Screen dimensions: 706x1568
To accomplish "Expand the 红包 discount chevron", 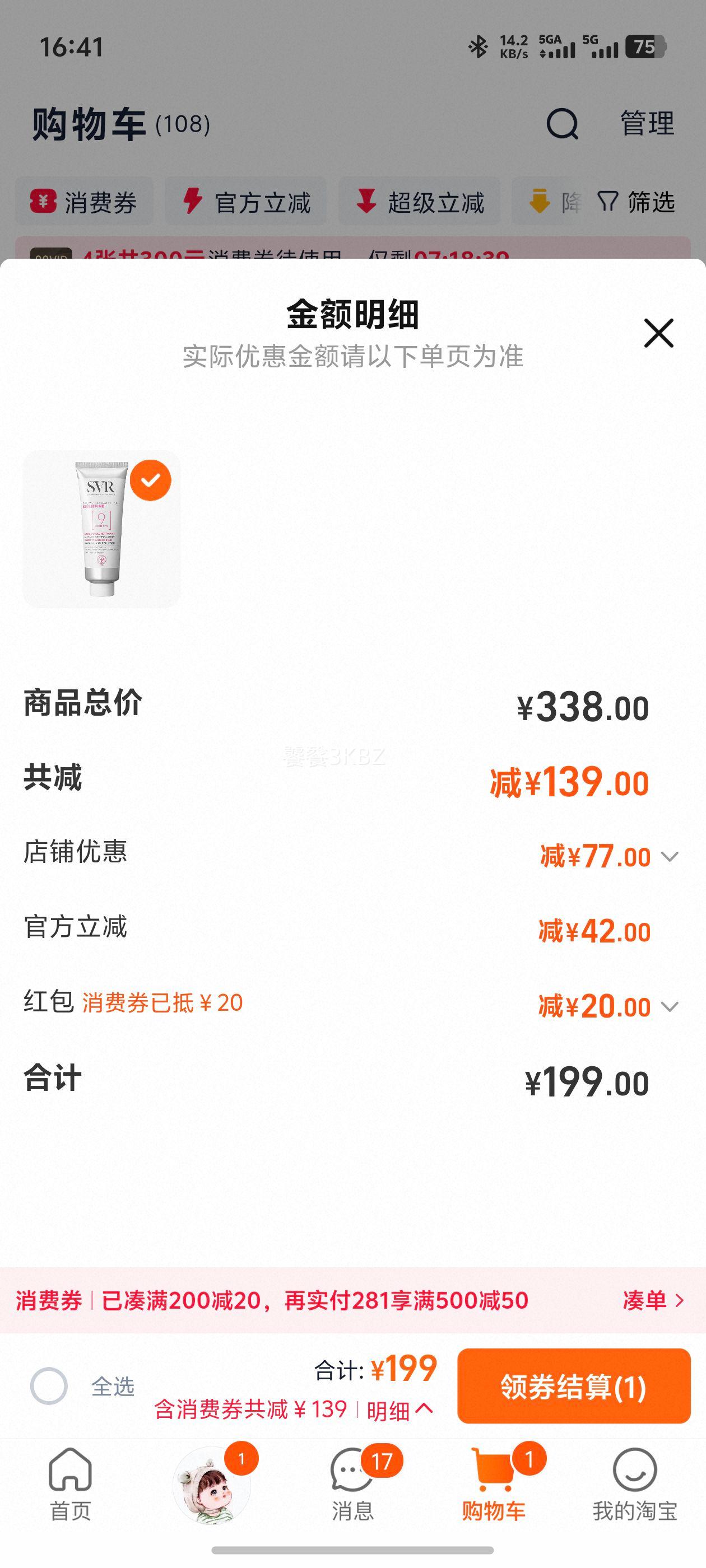I will coord(670,1006).
